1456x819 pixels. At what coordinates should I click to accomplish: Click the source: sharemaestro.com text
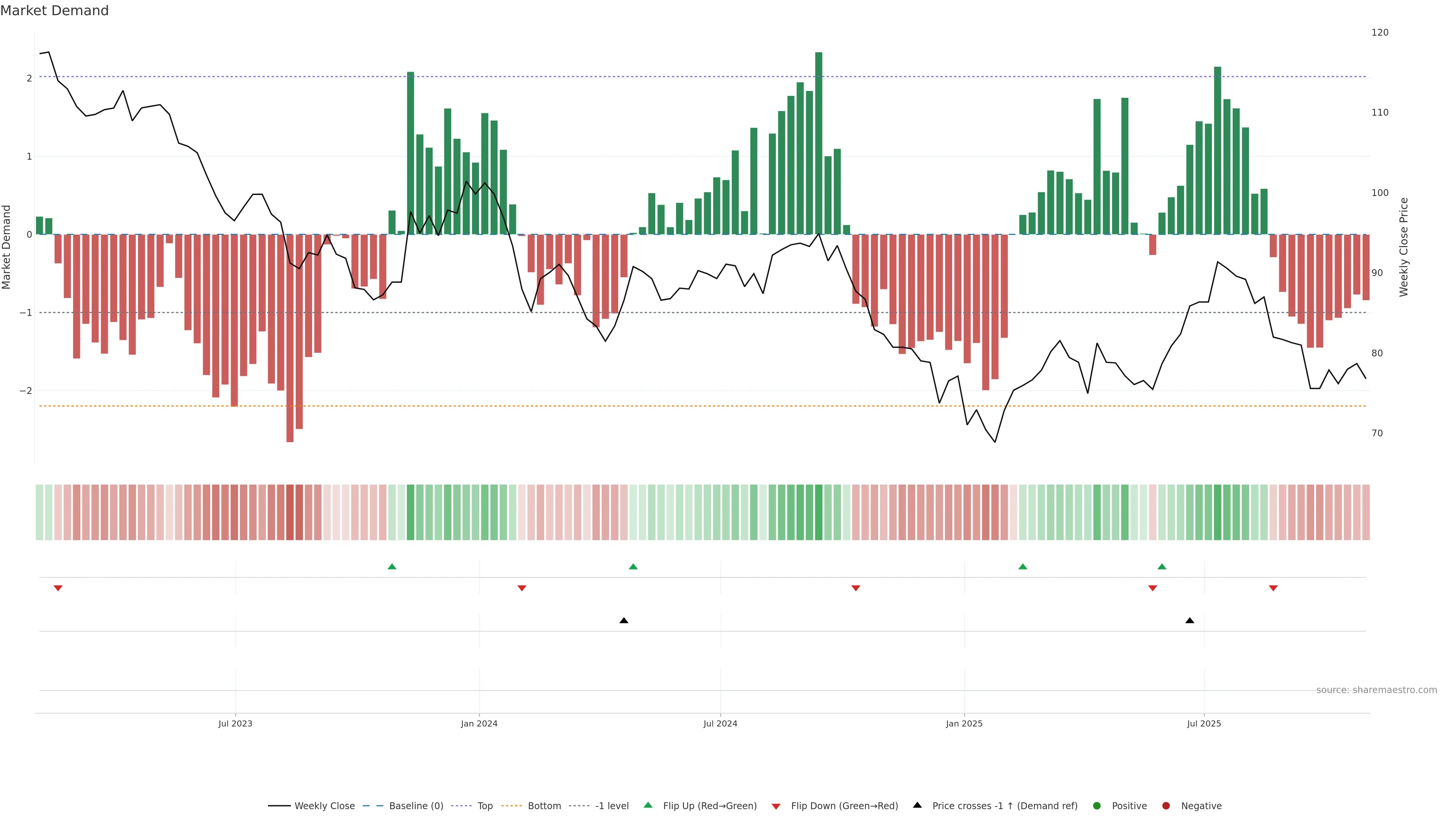(1376, 690)
